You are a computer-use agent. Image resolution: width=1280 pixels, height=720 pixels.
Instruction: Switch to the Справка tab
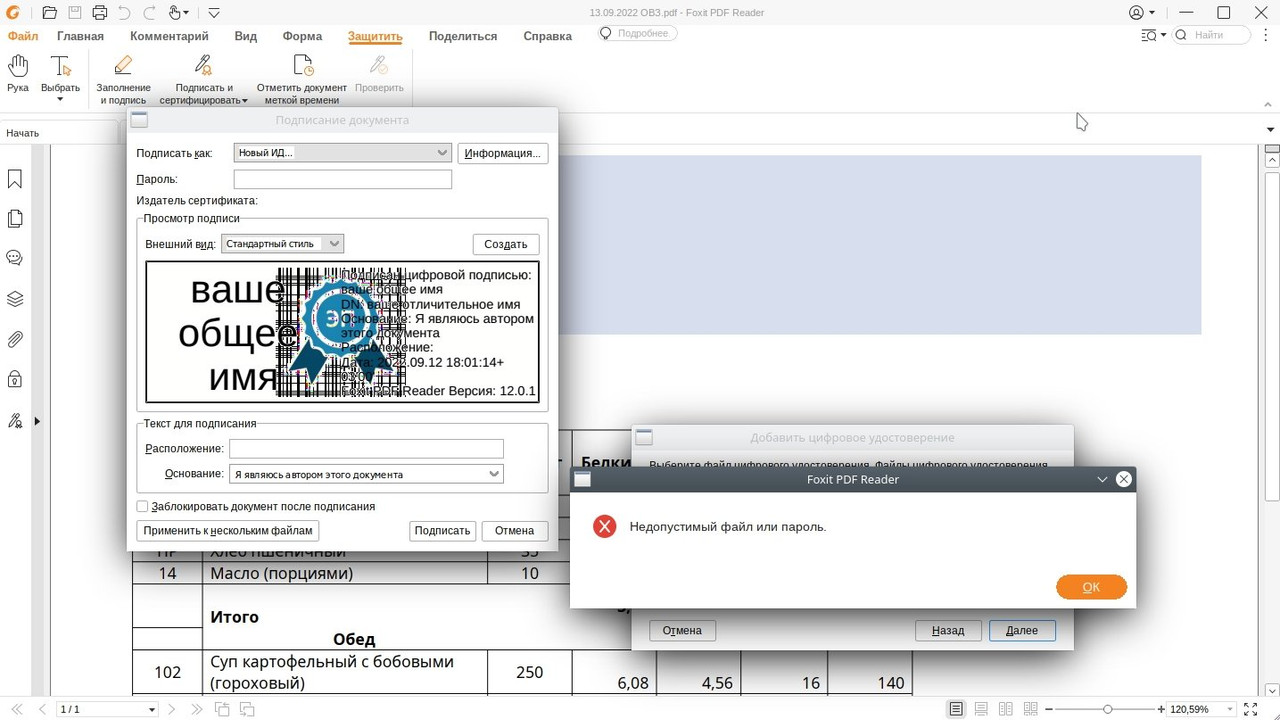[547, 36]
